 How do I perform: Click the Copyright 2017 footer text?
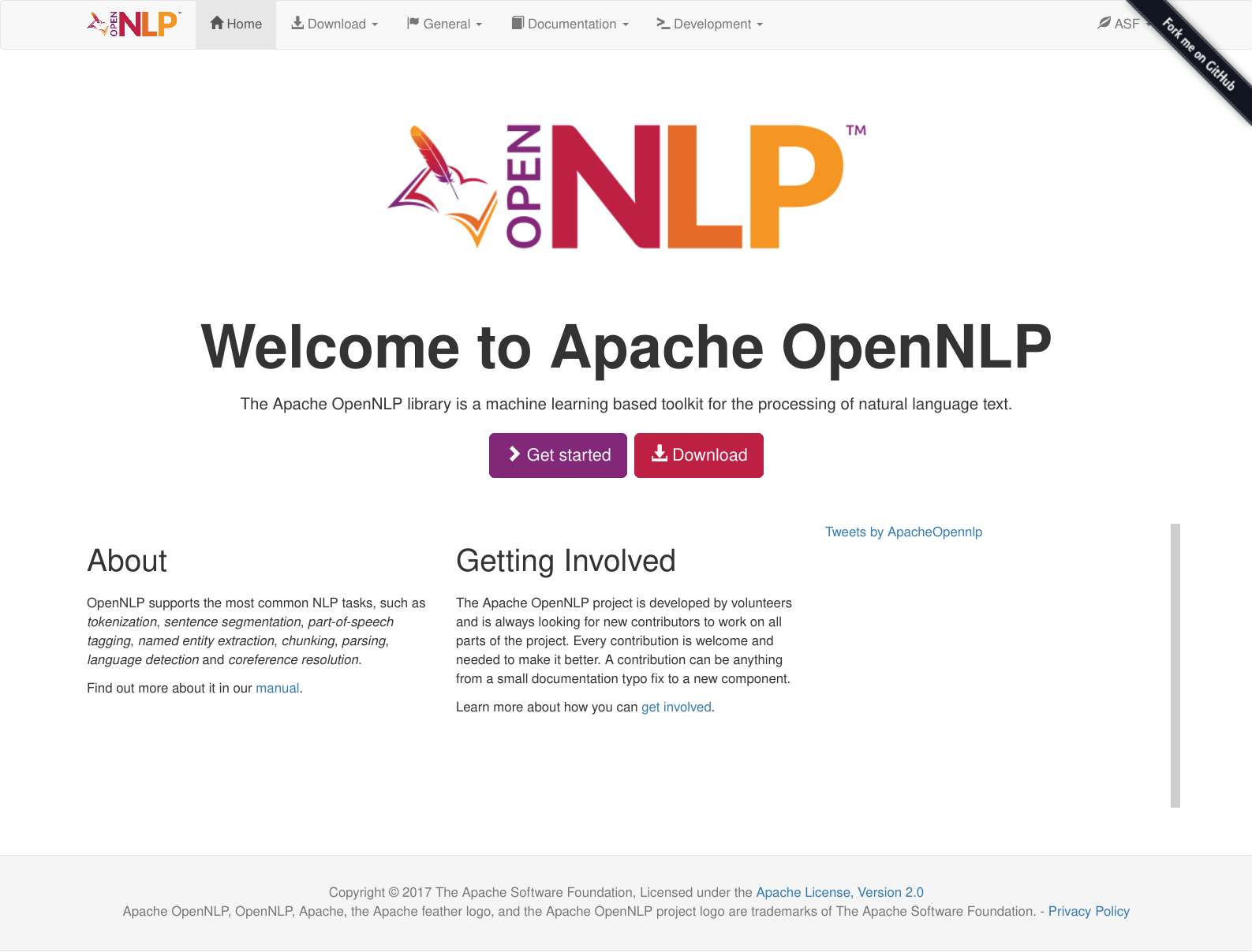[x=541, y=892]
